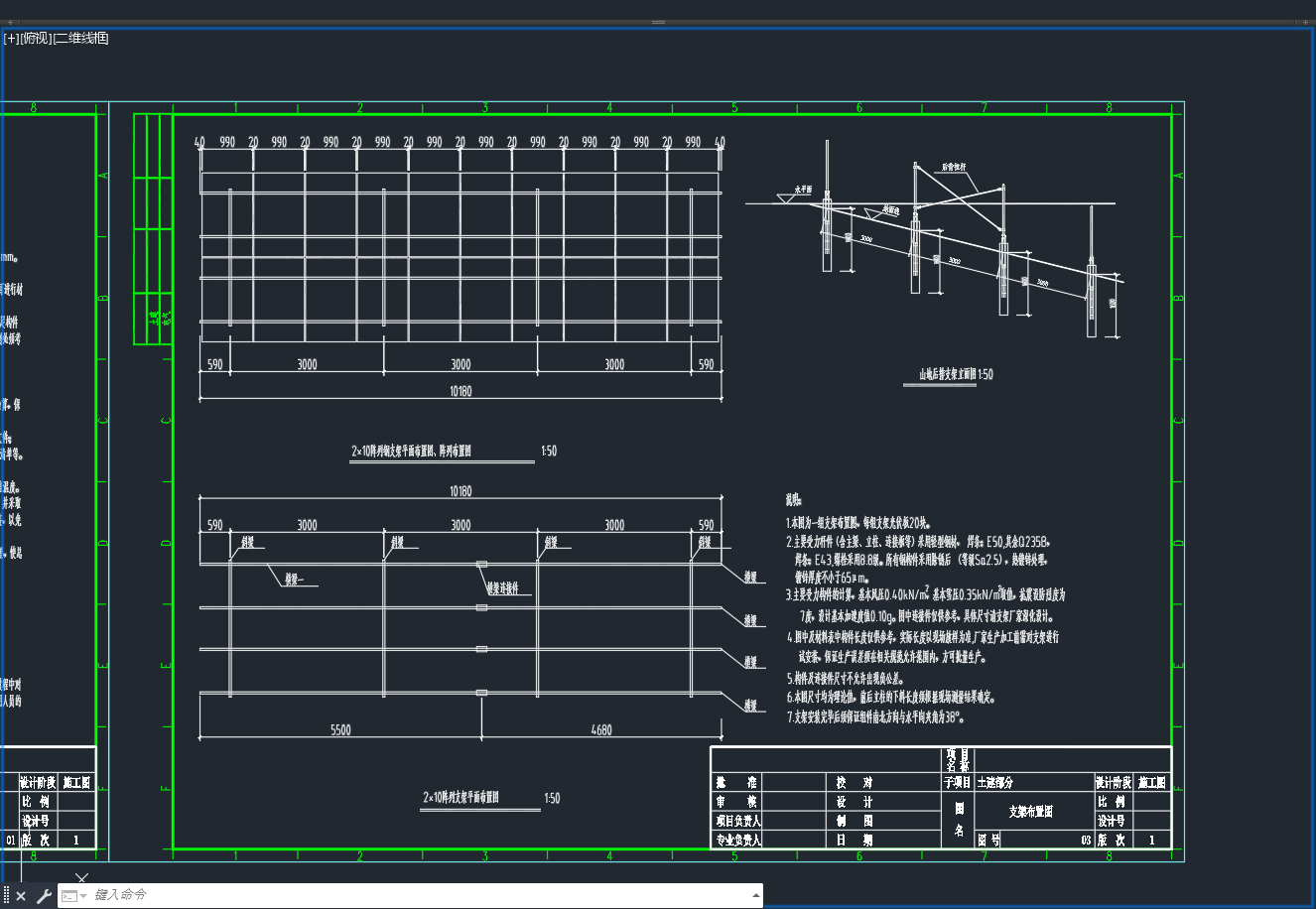Select the 山地后排支架立面图 1:50 title
Image resolution: width=1316 pixels, height=909 pixels.
pos(956,375)
